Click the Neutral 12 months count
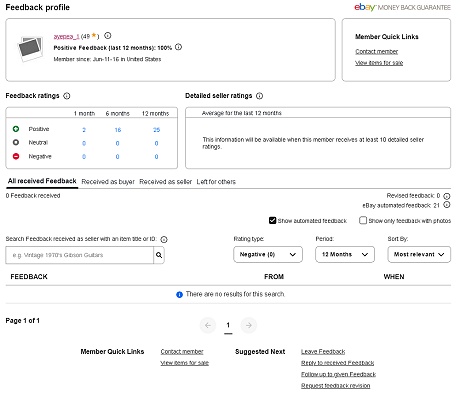The image size is (460, 400). 156,143
